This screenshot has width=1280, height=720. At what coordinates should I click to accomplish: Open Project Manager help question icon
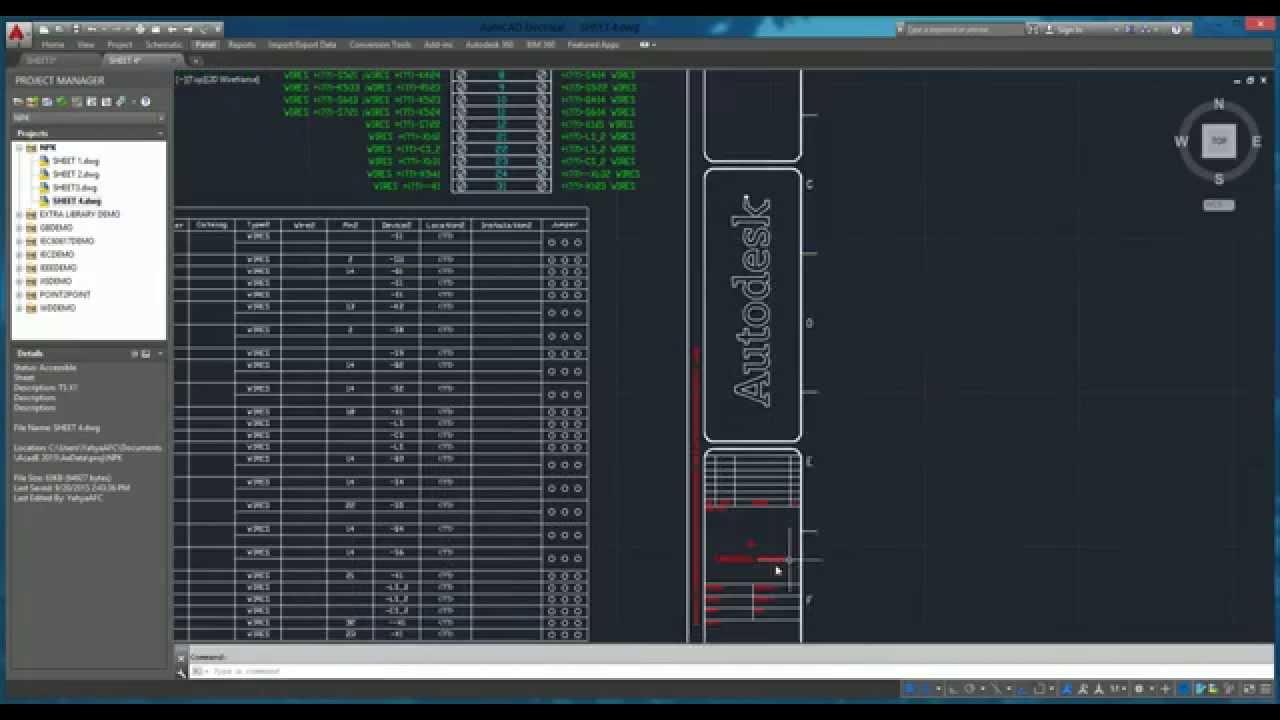point(145,101)
